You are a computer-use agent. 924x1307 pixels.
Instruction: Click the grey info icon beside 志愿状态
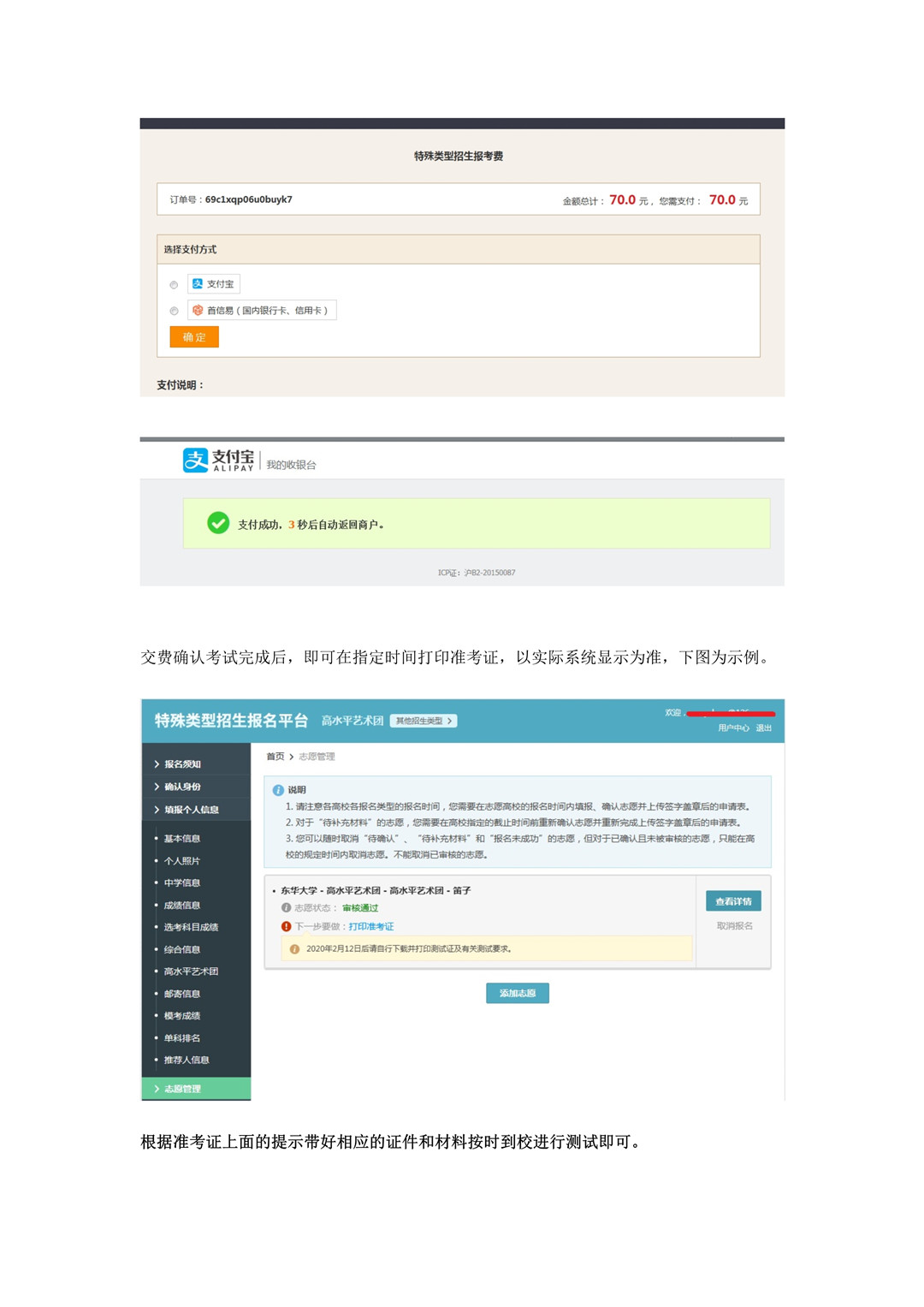pos(287,907)
